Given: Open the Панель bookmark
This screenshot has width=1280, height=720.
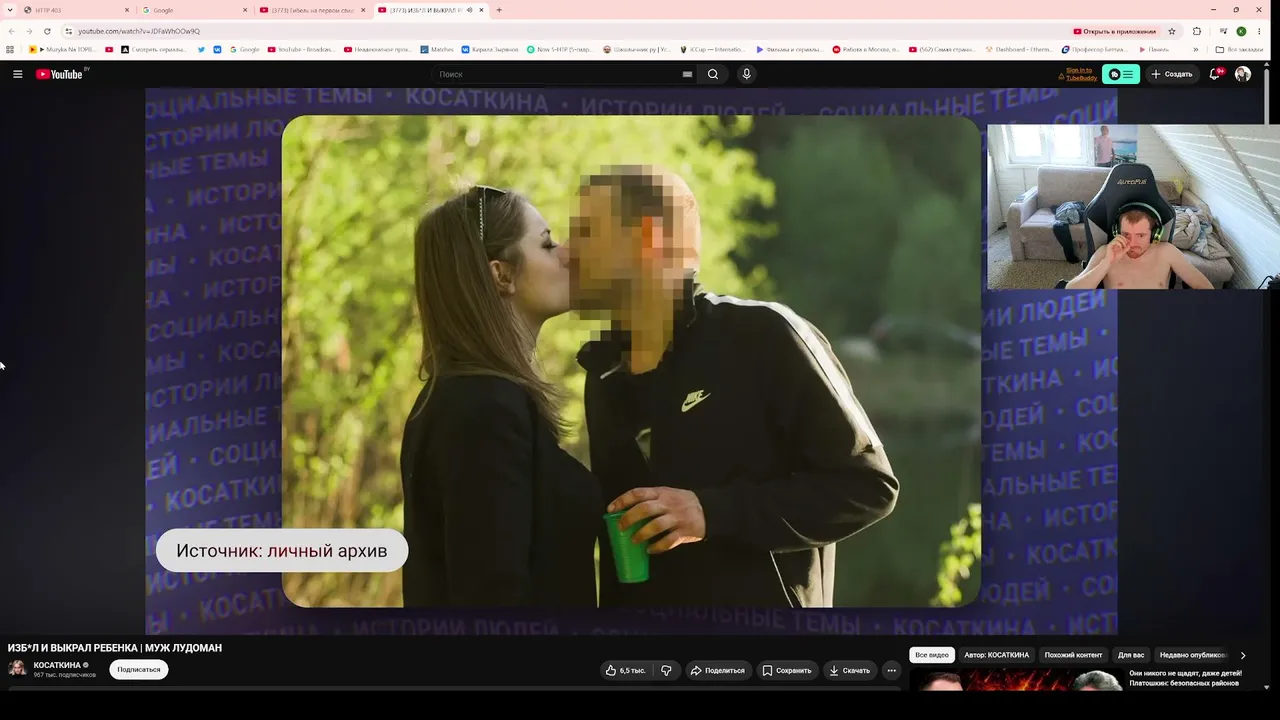Looking at the screenshot, I should tap(1153, 49).
